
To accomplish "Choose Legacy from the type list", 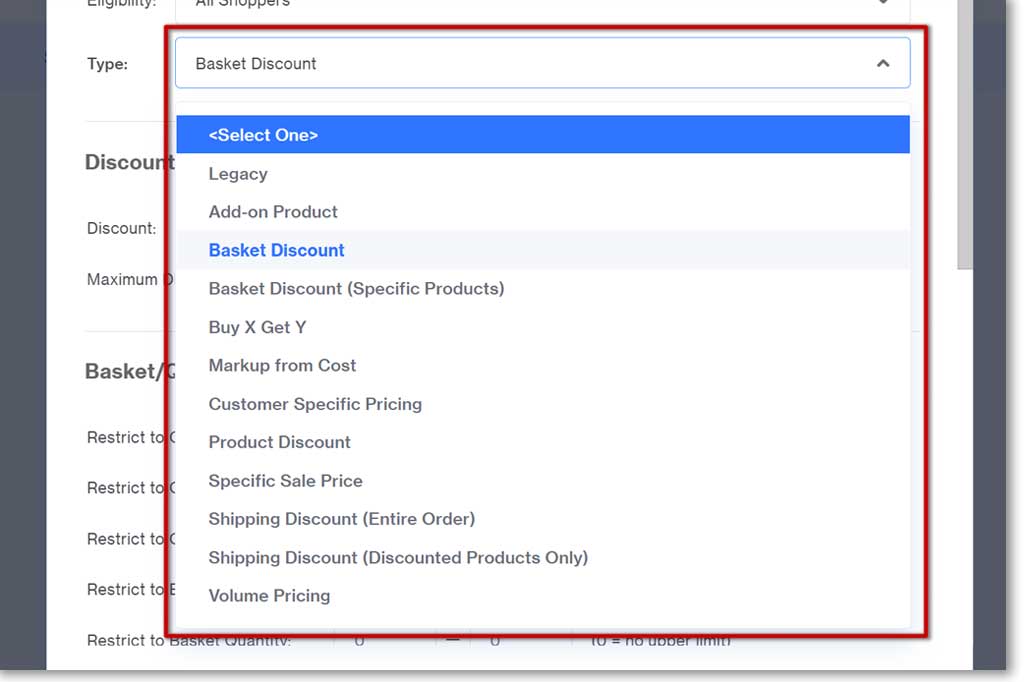I will tap(543, 174).
